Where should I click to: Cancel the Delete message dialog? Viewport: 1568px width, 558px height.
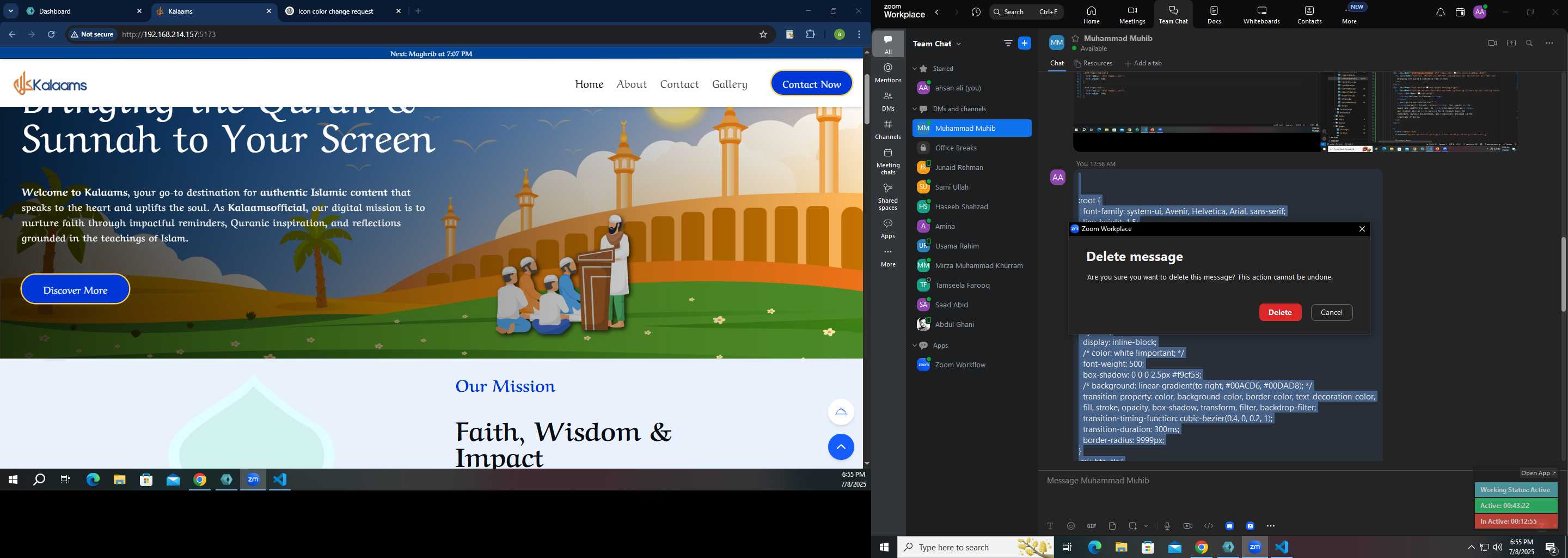pyautogui.click(x=1331, y=312)
